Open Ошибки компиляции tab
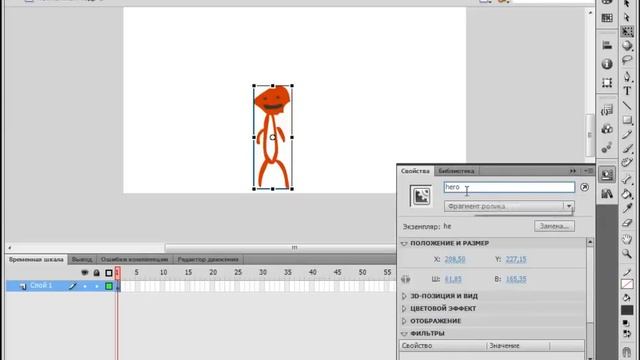Image resolution: width=640 pixels, height=360 pixels. pyautogui.click(x=134, y=260)
